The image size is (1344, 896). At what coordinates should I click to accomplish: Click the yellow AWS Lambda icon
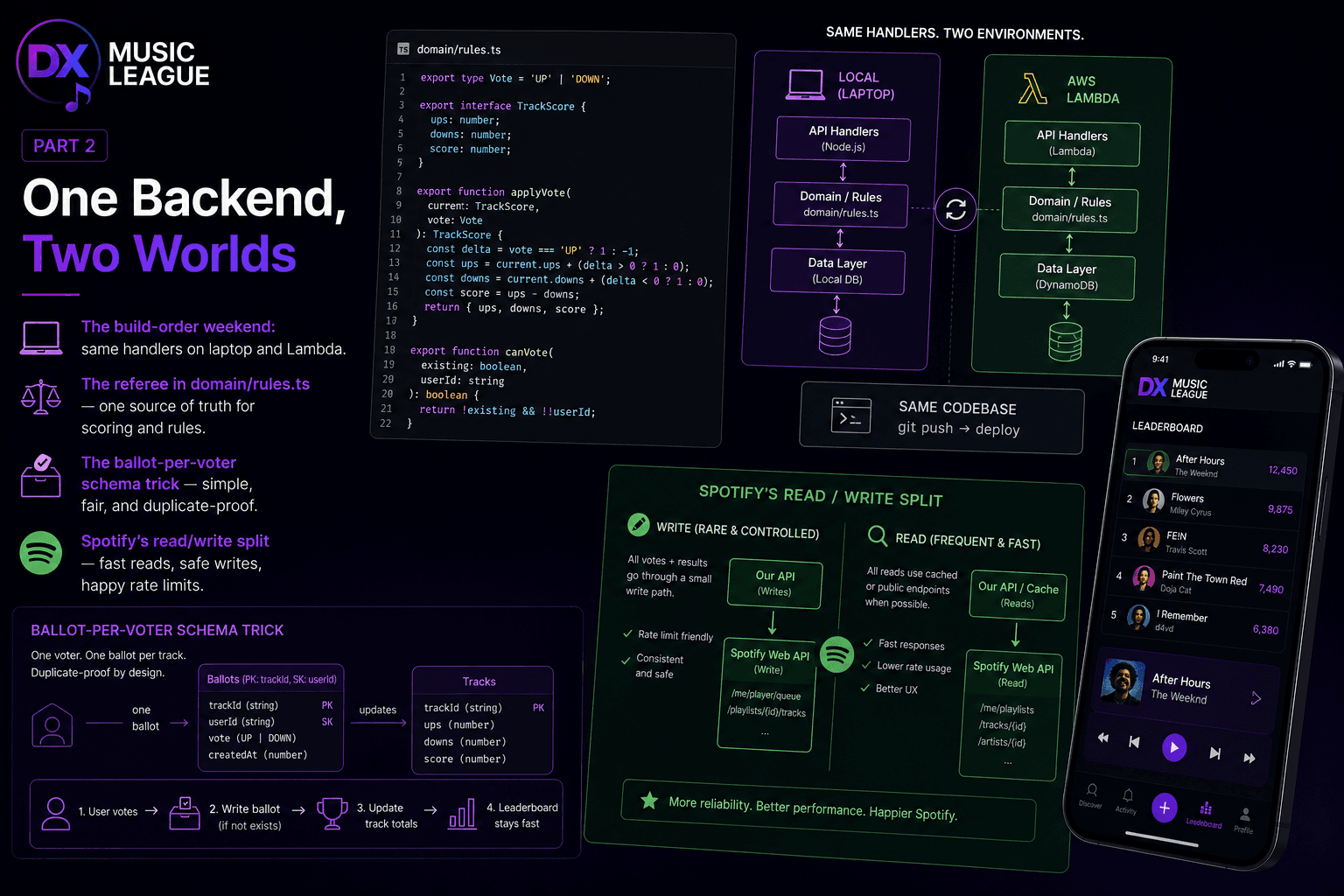pyautogui.click(x=1033, y=89)
